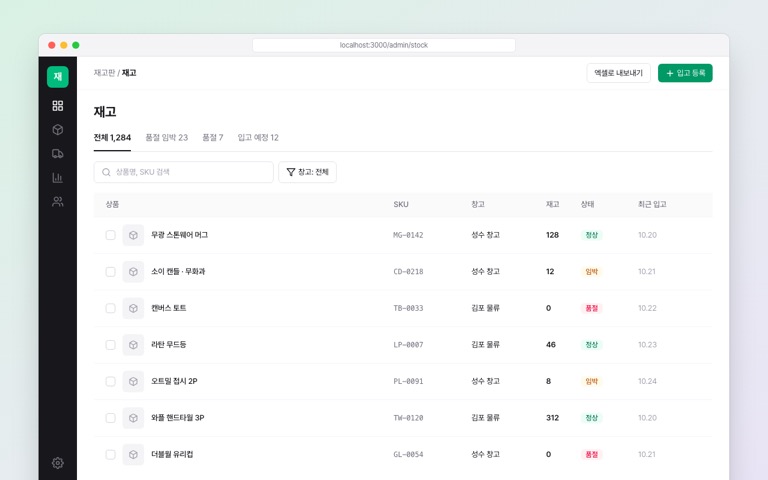Viewport: 768px width, 480px height.
Task: Click product thumbnail for 와플 핸드타월 3P
Action: click(133, 418)
